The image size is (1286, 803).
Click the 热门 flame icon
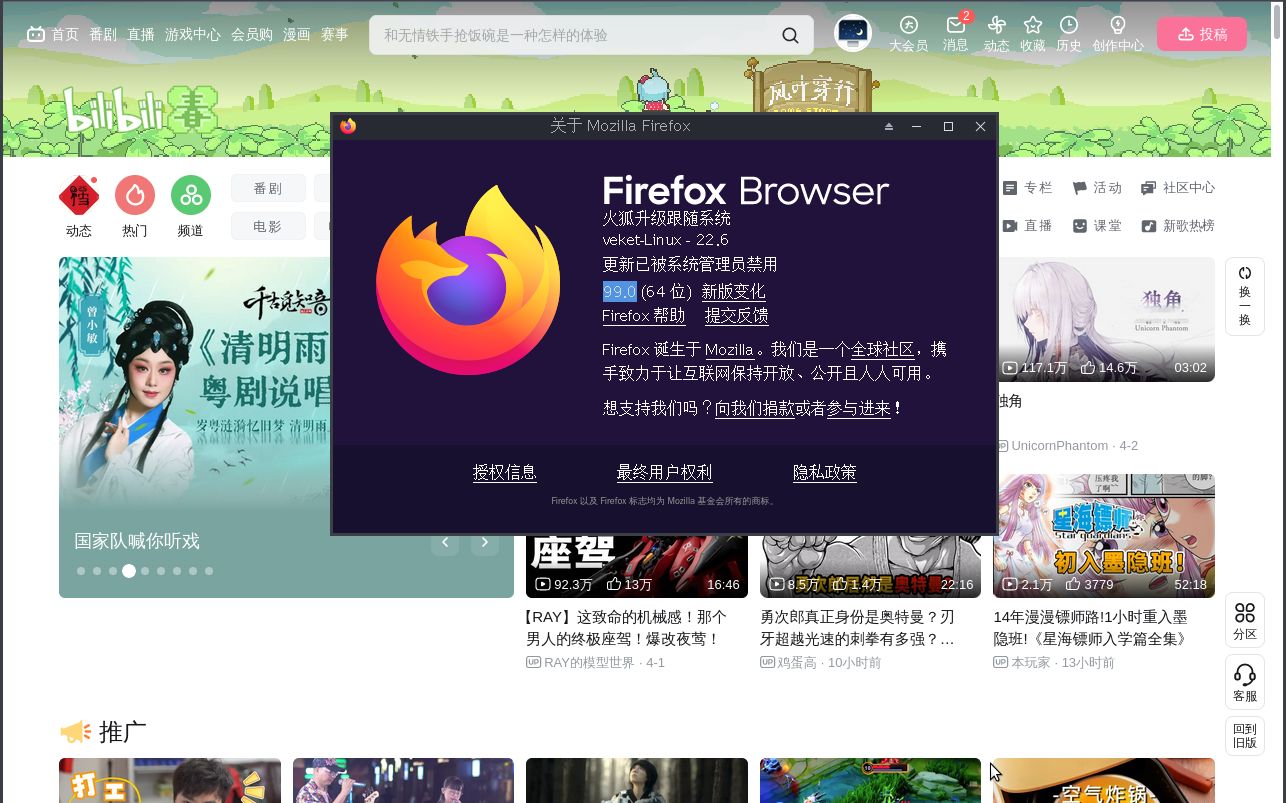tap(135, 195)
